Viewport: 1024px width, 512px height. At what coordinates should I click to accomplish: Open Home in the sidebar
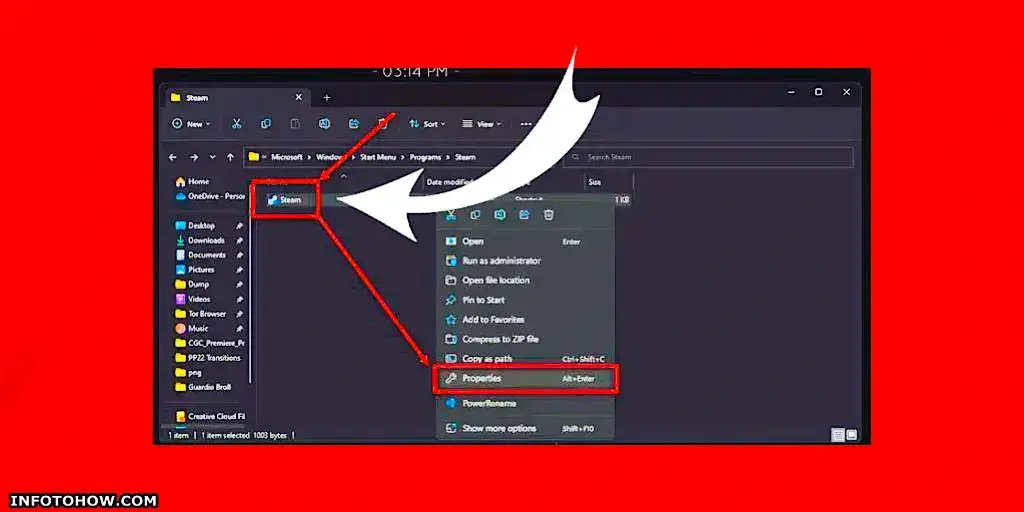[193, 182]
